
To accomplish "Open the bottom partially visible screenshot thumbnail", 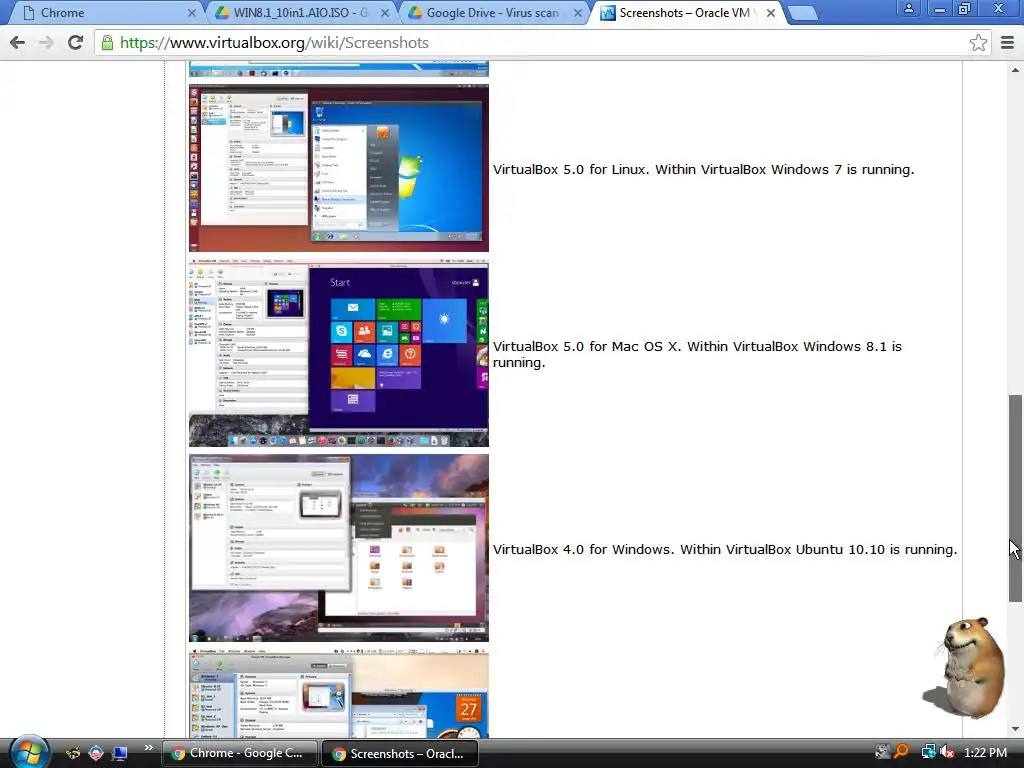I will point(338,694).
